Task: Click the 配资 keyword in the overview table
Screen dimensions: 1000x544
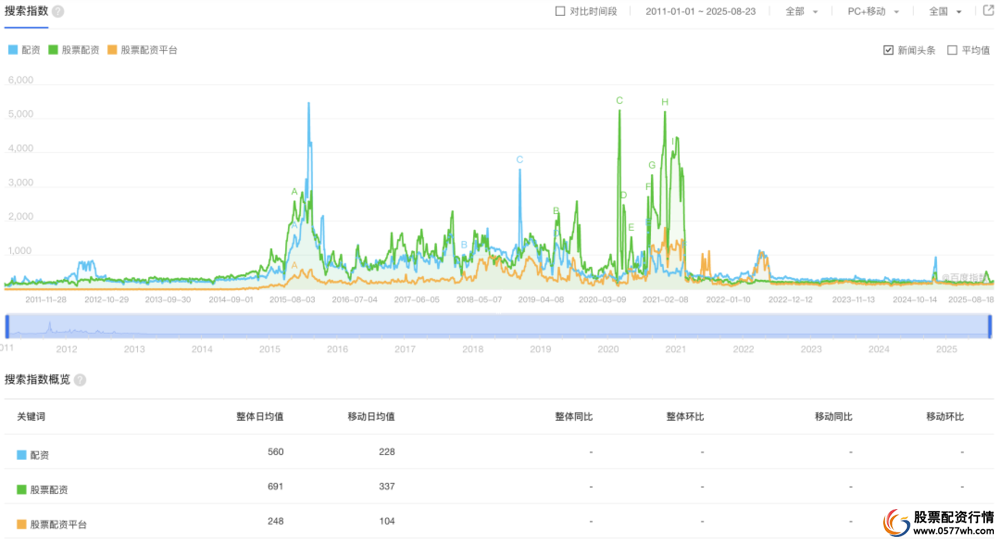Action: 39,455
